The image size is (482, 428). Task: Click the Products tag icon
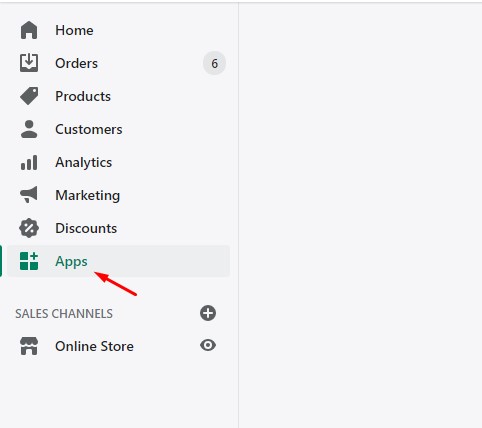point(29,96)
